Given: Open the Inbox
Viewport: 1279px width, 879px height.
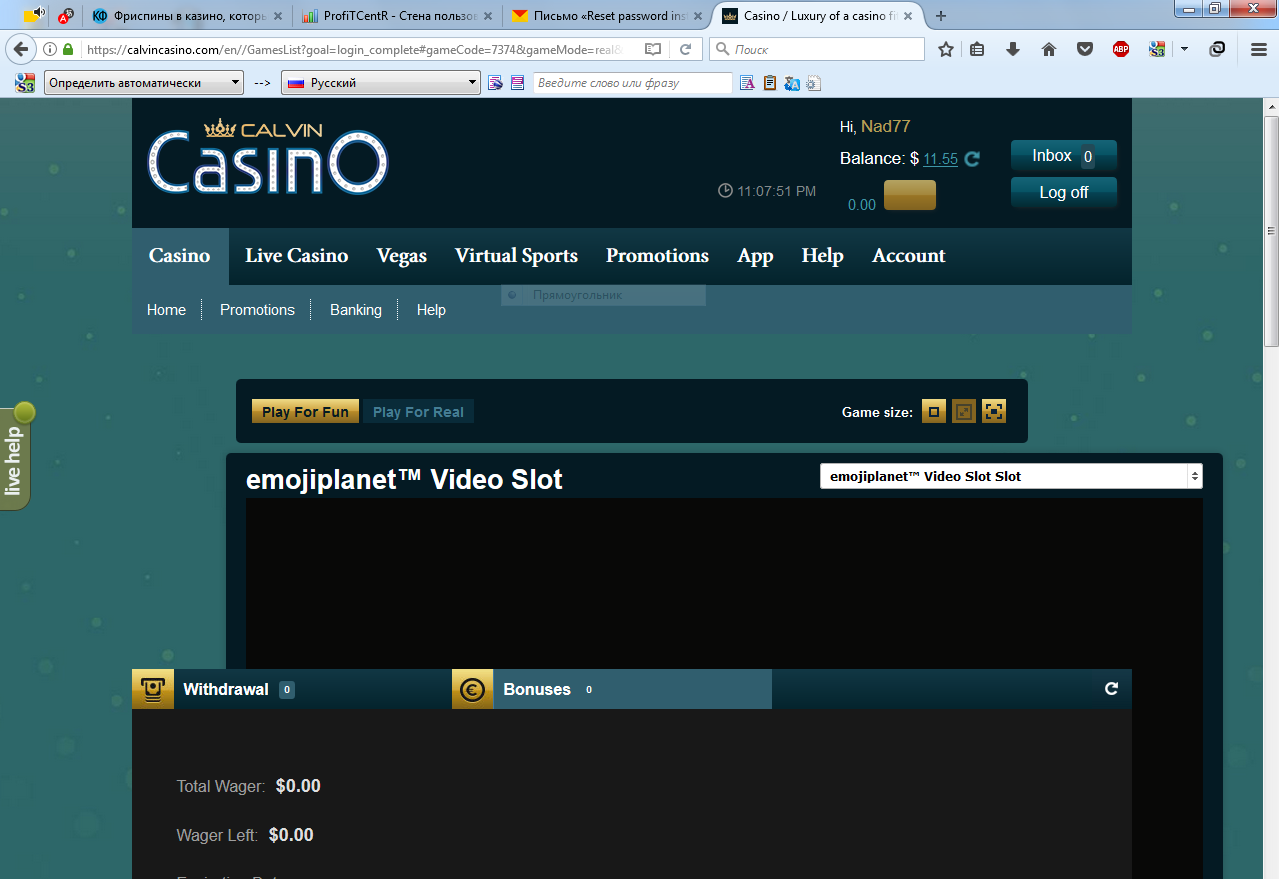Looking at the screenshot, I should pos(1064,156).
